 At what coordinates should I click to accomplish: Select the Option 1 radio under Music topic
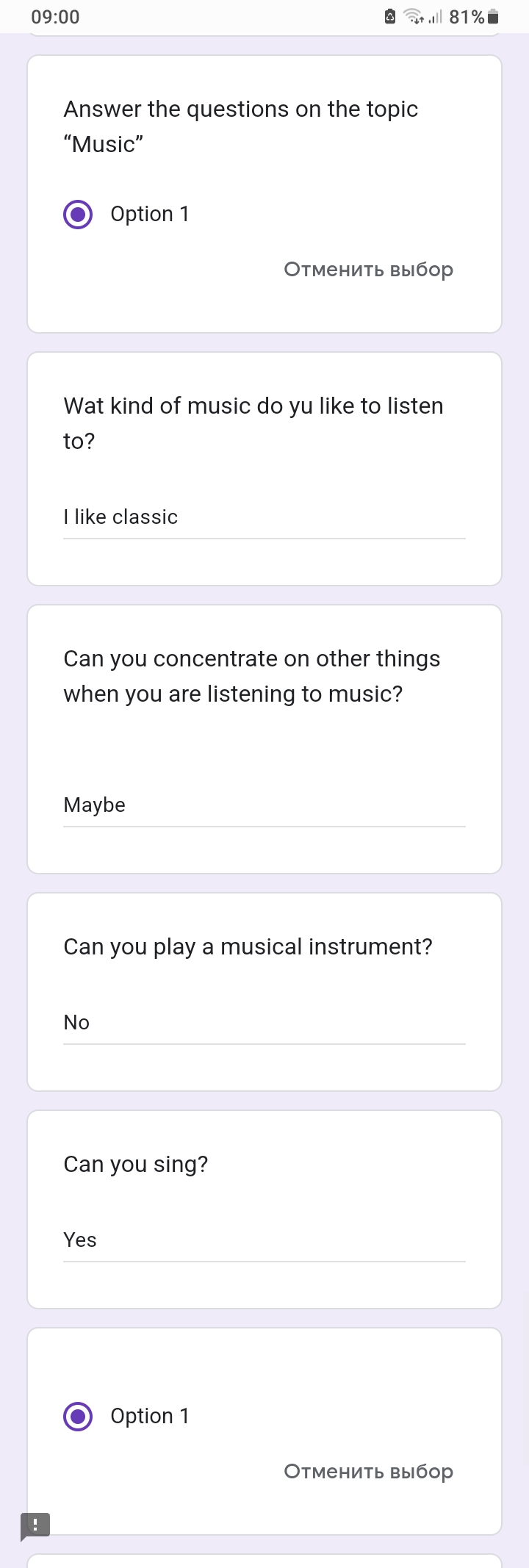[x=78, y=215]
